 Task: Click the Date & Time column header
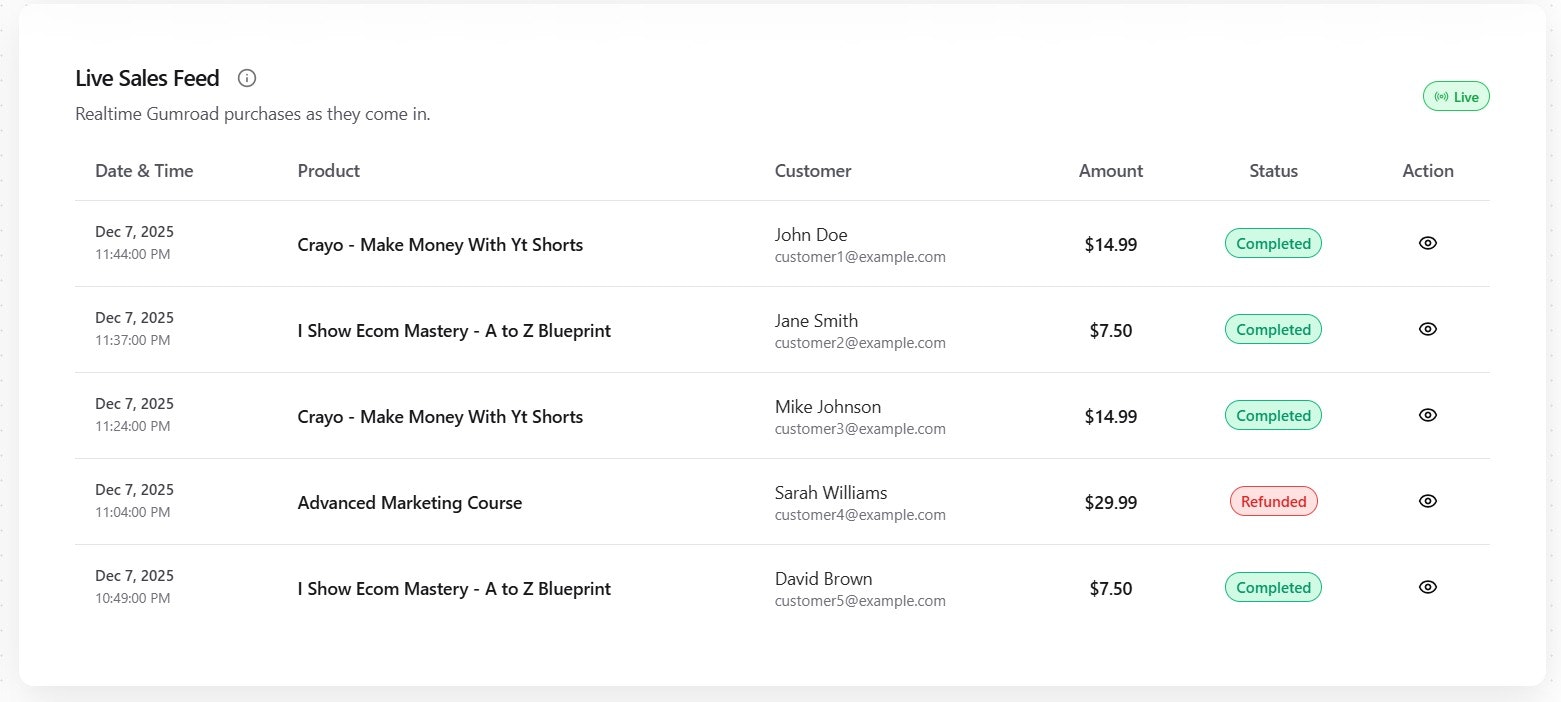click(x=144, y=171)
